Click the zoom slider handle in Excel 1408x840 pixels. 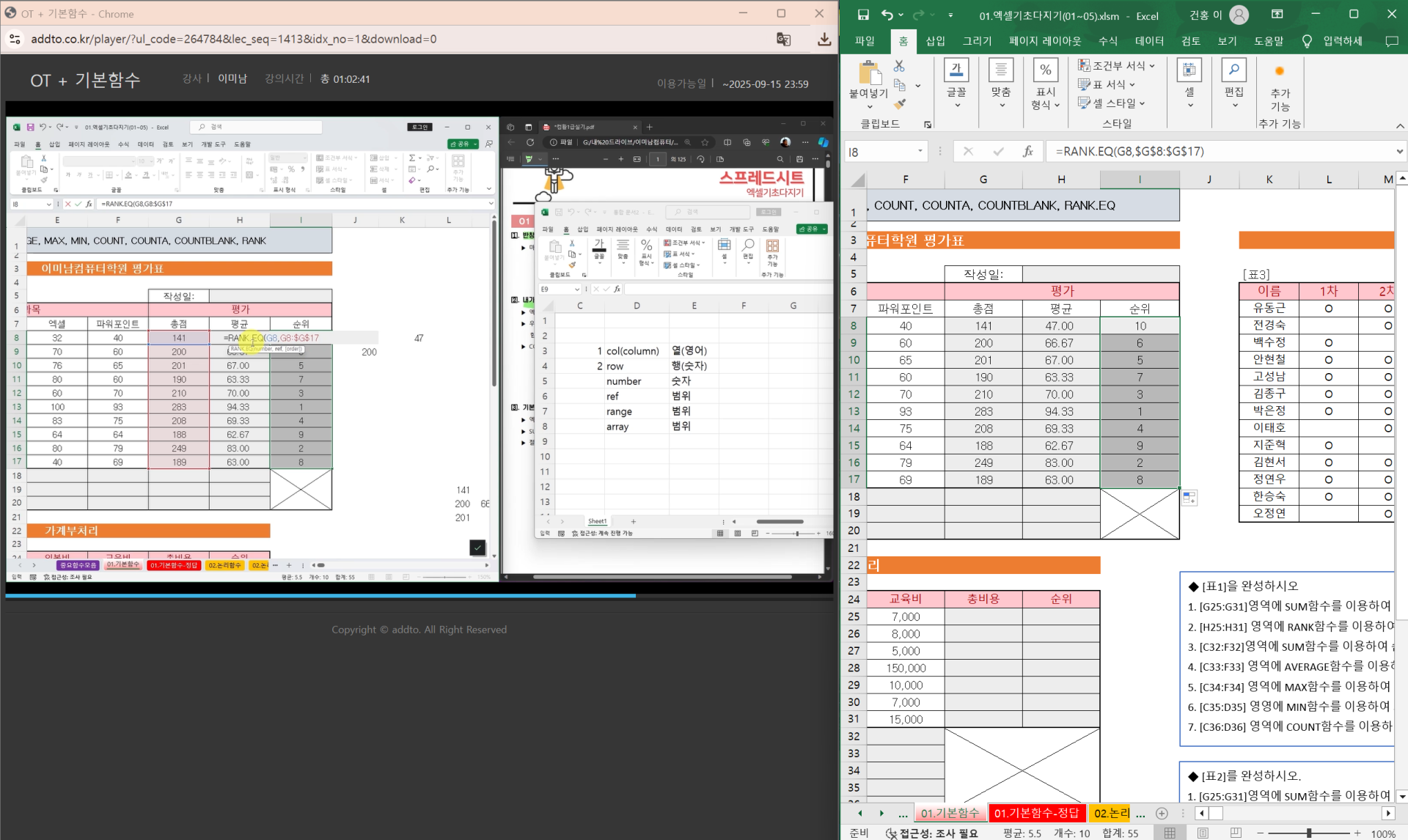pos(1308,833)
